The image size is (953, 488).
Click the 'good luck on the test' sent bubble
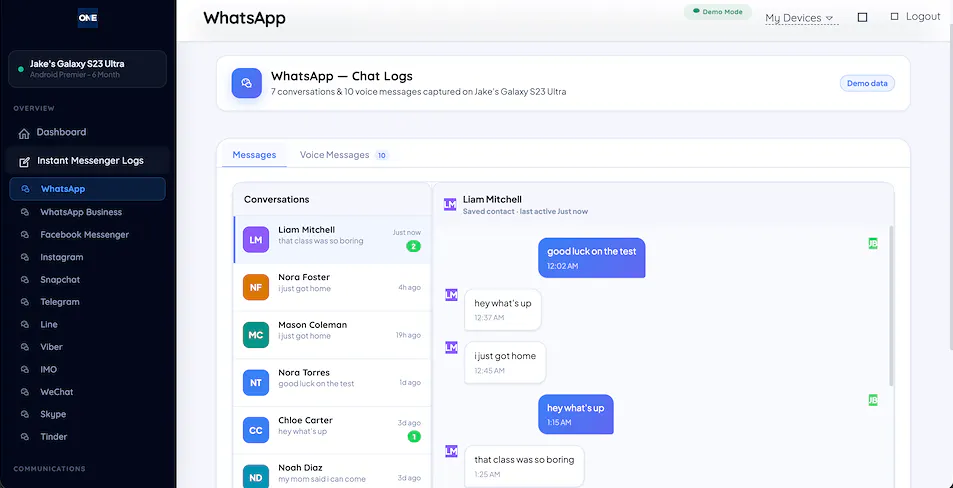click(x=591, y=258)
